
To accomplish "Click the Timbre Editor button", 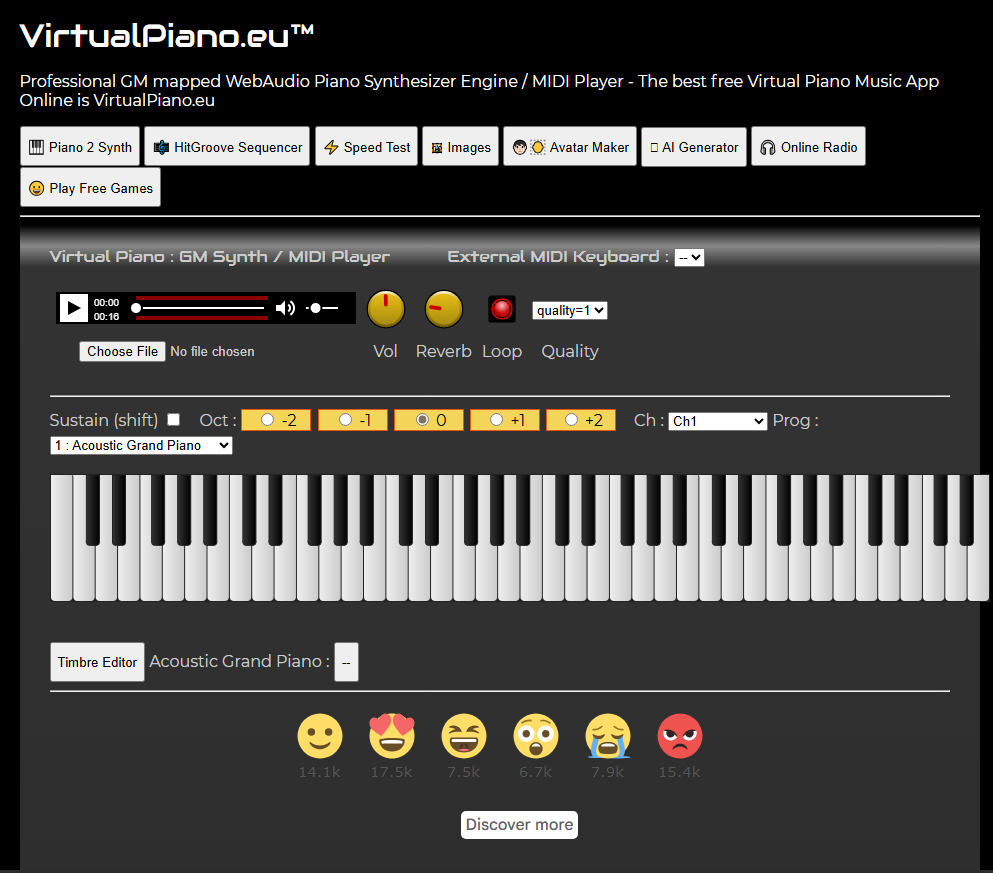I will pyautogui.click(x=97, y=662).
